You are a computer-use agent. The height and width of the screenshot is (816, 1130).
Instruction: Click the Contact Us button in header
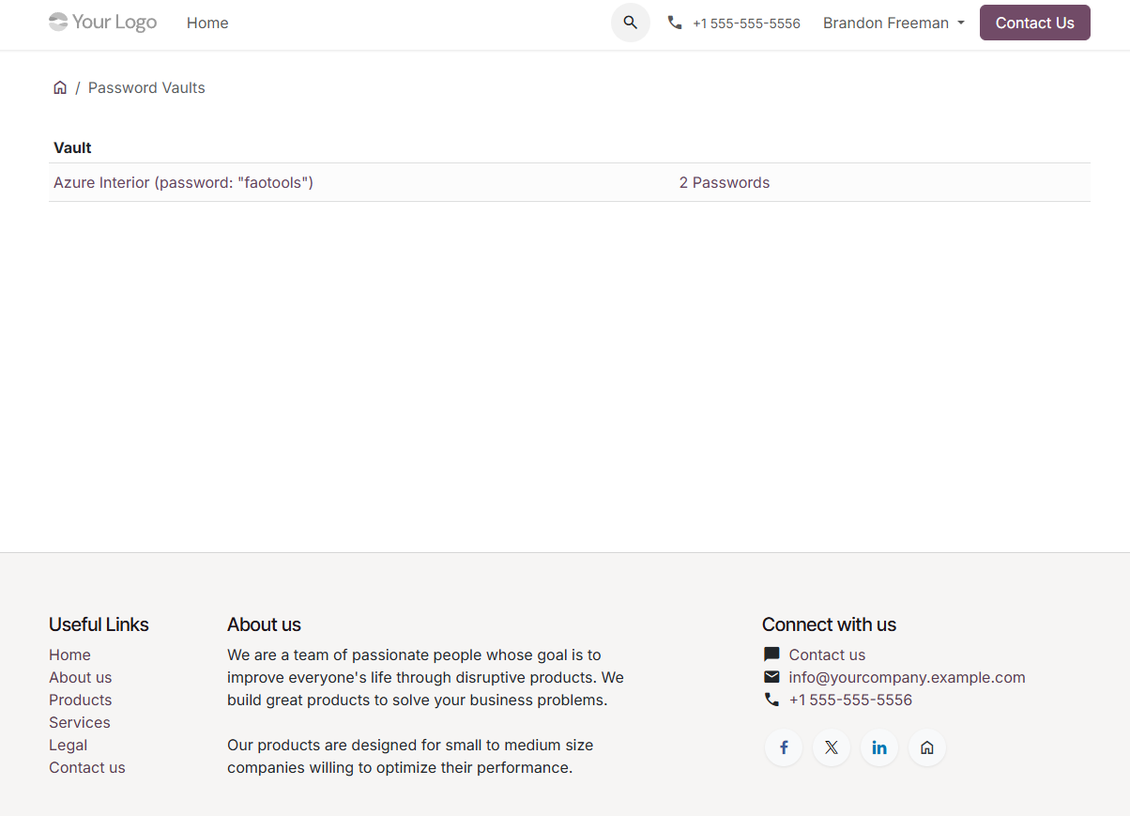1034,23
